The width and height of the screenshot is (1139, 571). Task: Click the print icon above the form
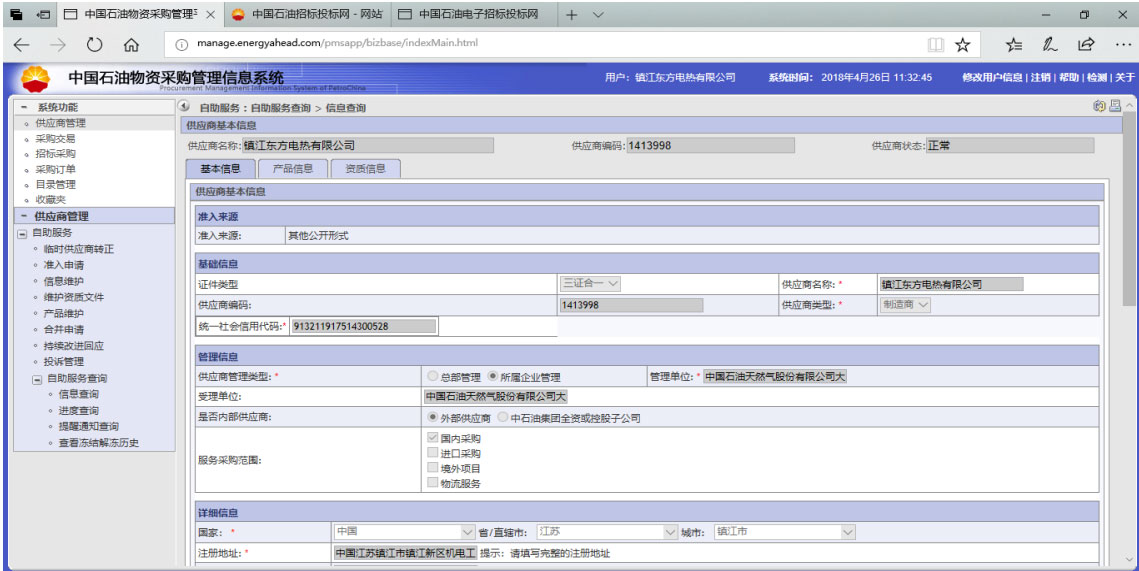click(1114, 106)
